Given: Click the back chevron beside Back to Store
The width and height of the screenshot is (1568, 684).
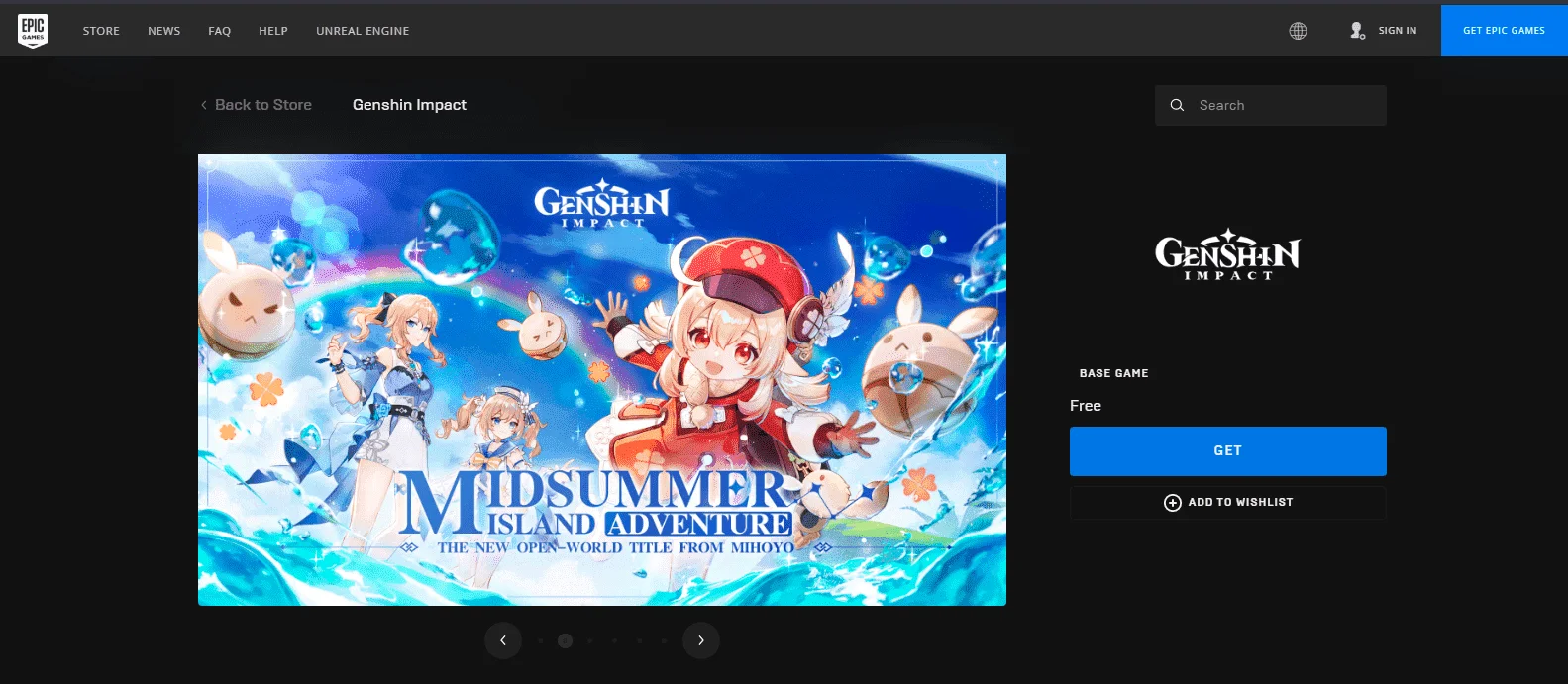Looking at the screenshot, I should tap(204, 105).
